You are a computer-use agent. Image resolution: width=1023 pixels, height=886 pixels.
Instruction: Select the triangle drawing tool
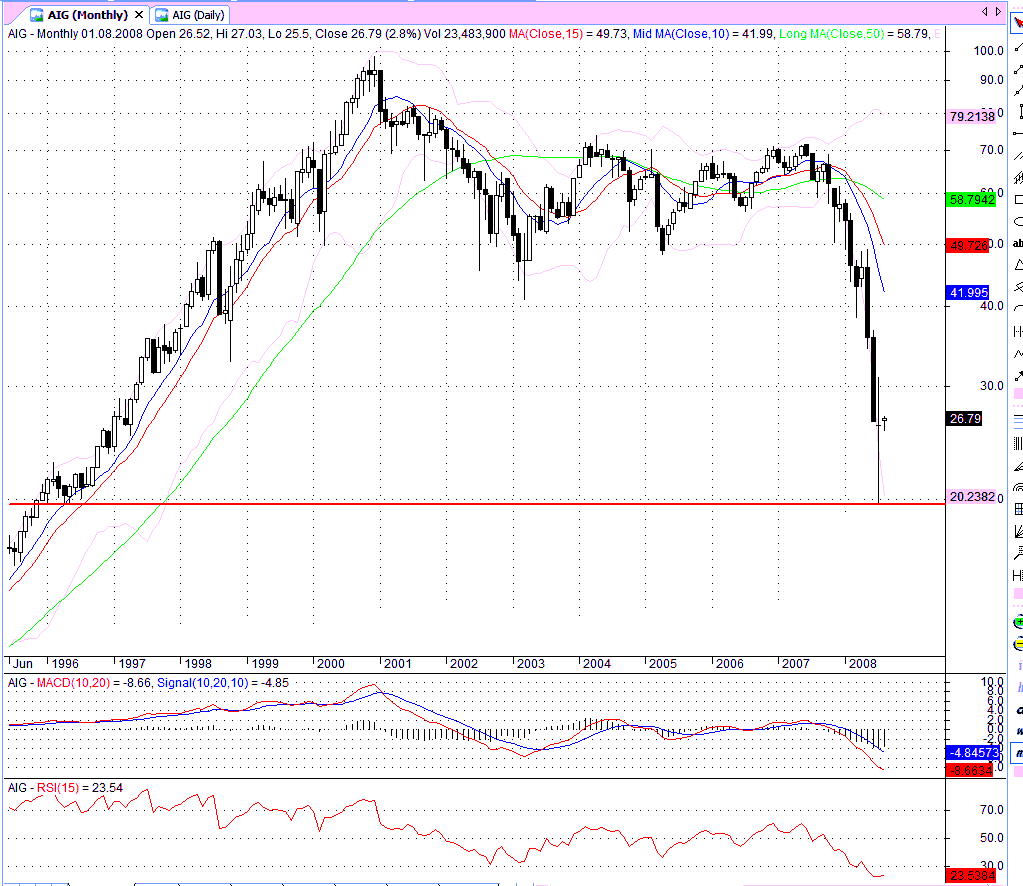[1018, 265]
